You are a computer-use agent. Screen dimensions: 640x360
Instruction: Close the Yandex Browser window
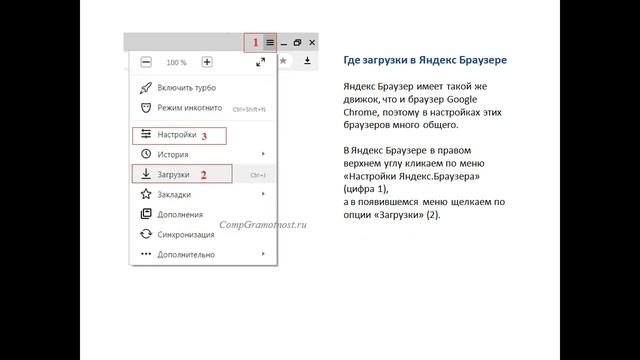312,42
